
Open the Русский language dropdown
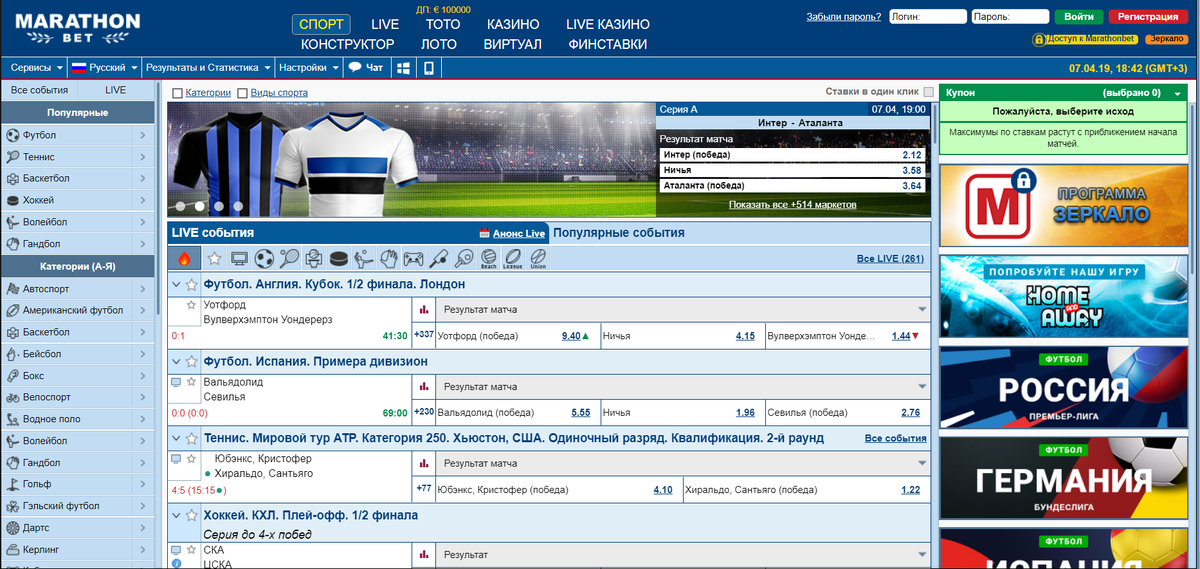tap(104, 68)
